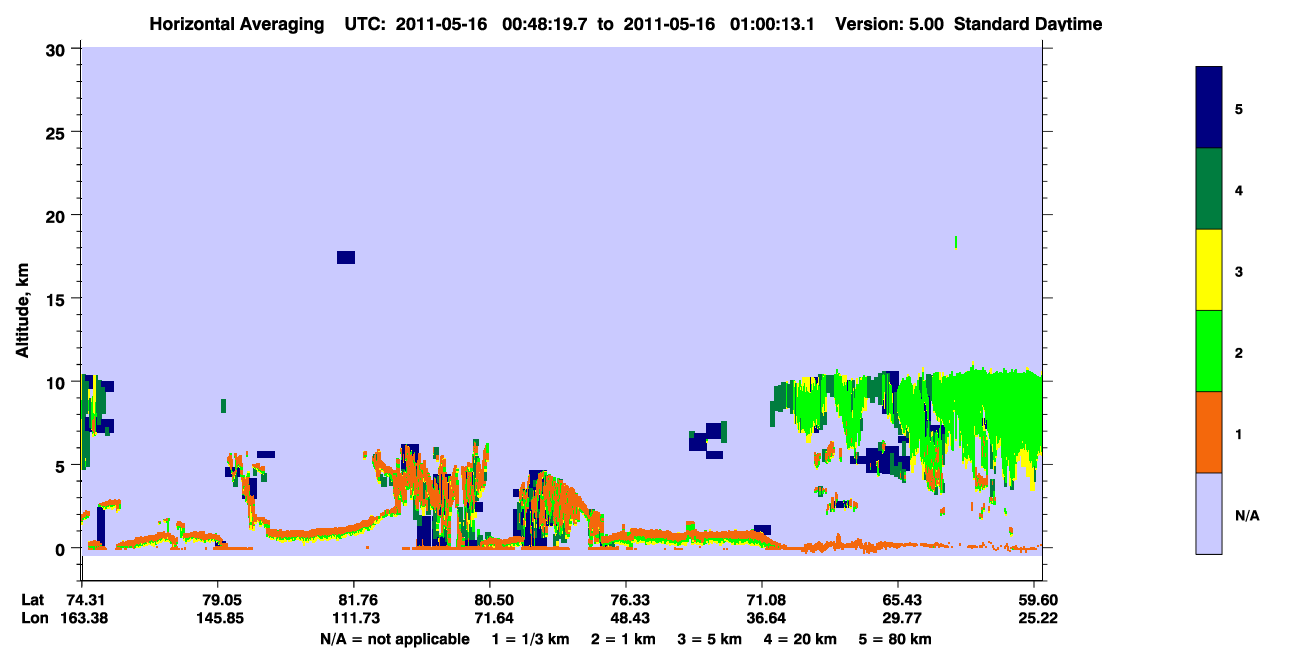Click the lavender N/A color band
The image size is (1300, 667).
(1209, 513)
